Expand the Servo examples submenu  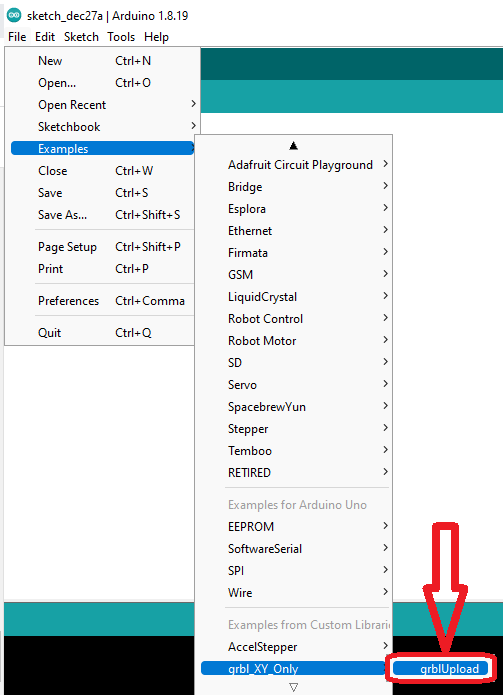[295, 385]
